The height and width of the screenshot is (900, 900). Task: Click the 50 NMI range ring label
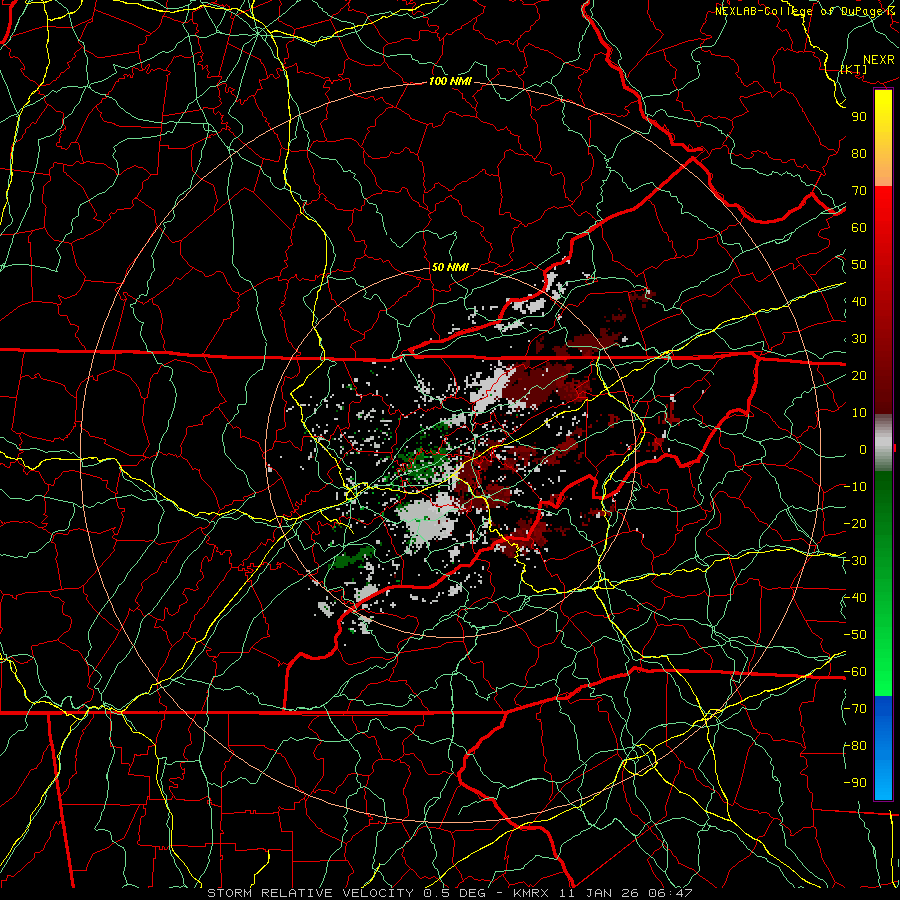pos(450,267)
